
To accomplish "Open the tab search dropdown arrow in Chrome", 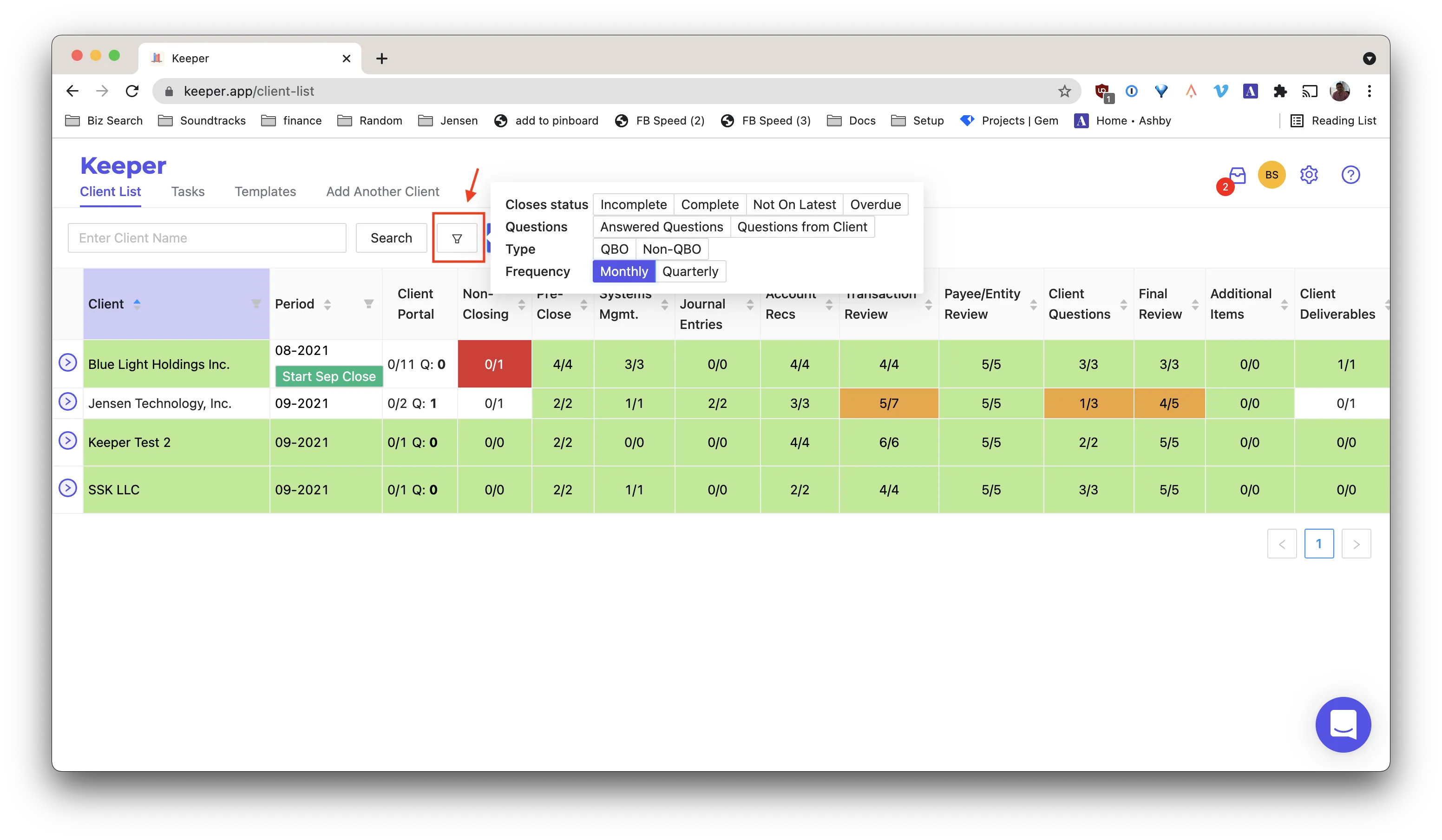I will [1369, 59].
